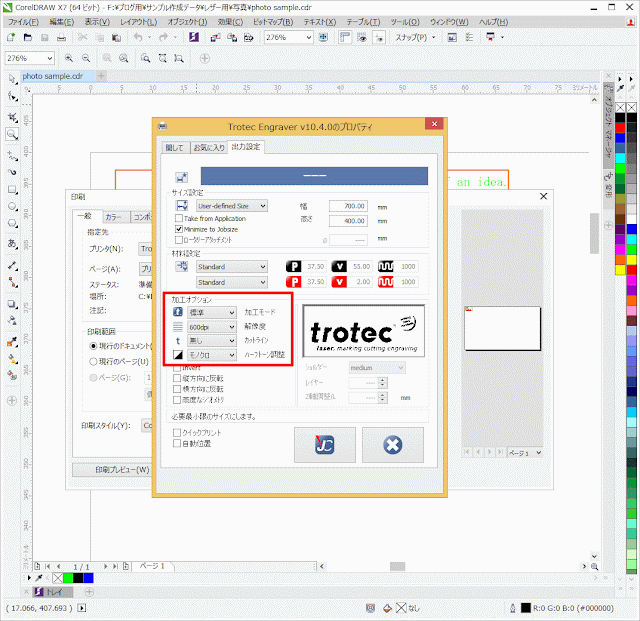The height and width of the screenshot is (621, 640).
Task: Open the first Standard material dropdown
Action: 232,267
